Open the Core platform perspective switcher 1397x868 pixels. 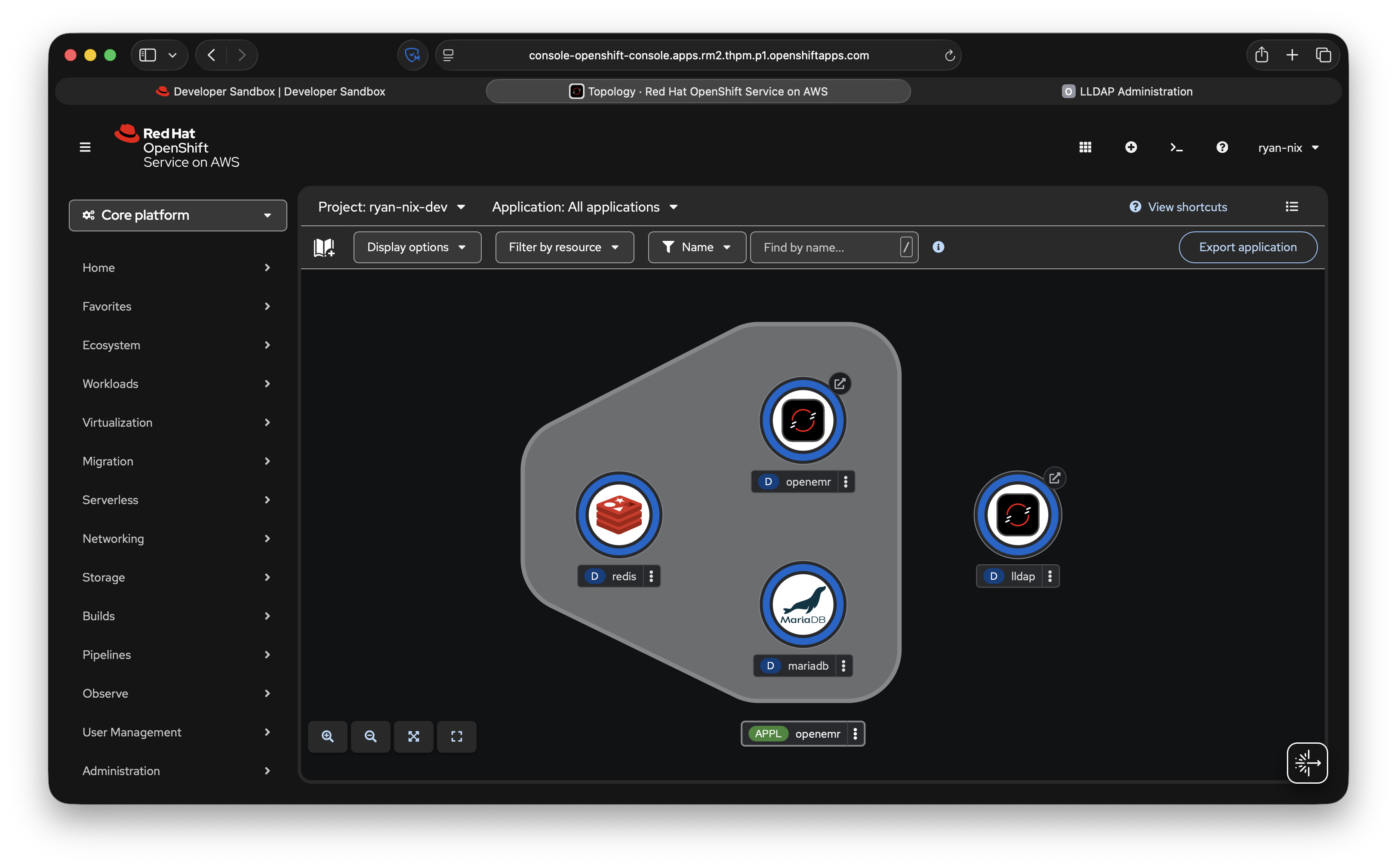[177, 215]
